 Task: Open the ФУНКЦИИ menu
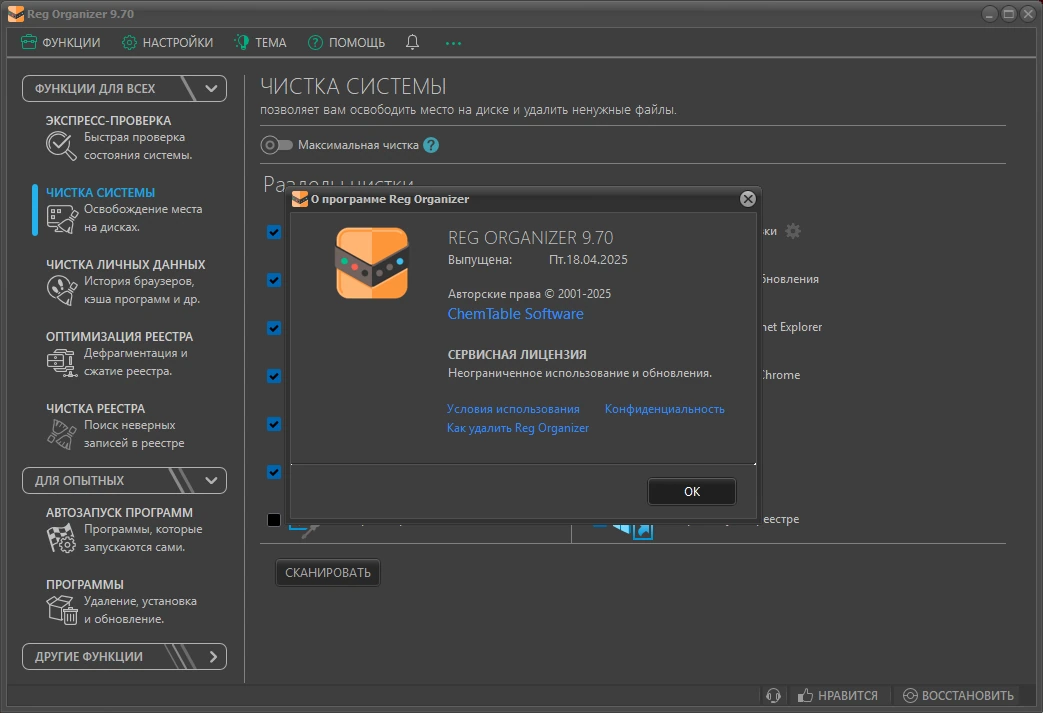click(x=61, y=43)
